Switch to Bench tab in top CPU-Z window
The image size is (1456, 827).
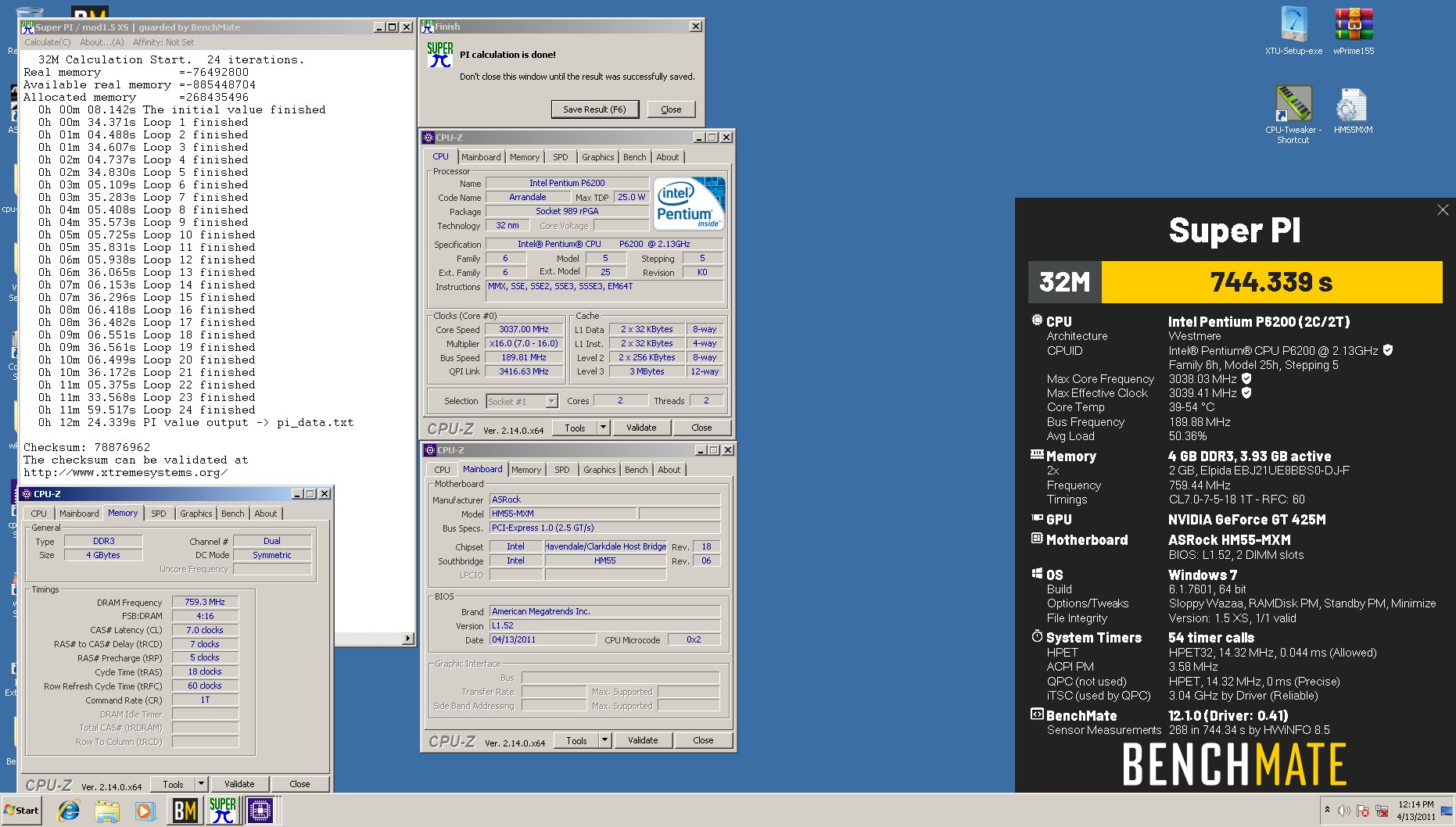click(635, 157)
